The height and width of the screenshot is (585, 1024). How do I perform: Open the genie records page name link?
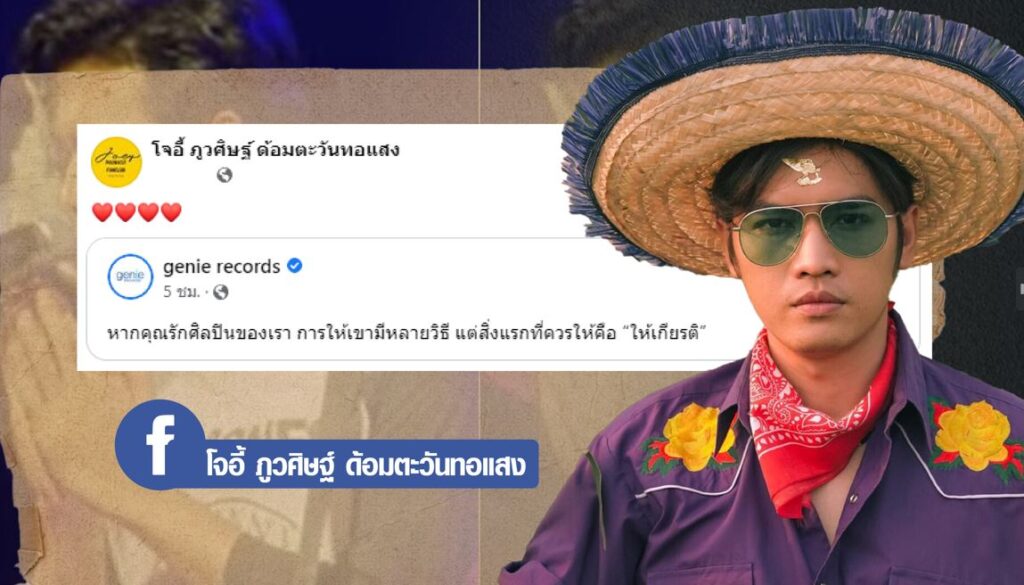click(221, 266)
